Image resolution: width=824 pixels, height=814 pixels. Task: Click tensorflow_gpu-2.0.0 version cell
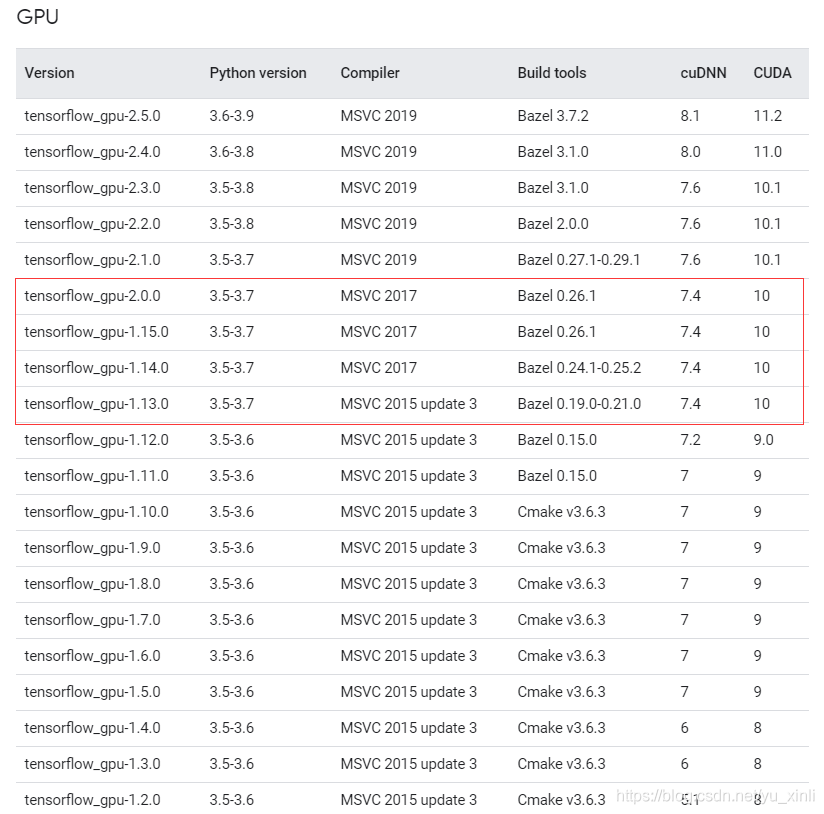coord(92,296)
